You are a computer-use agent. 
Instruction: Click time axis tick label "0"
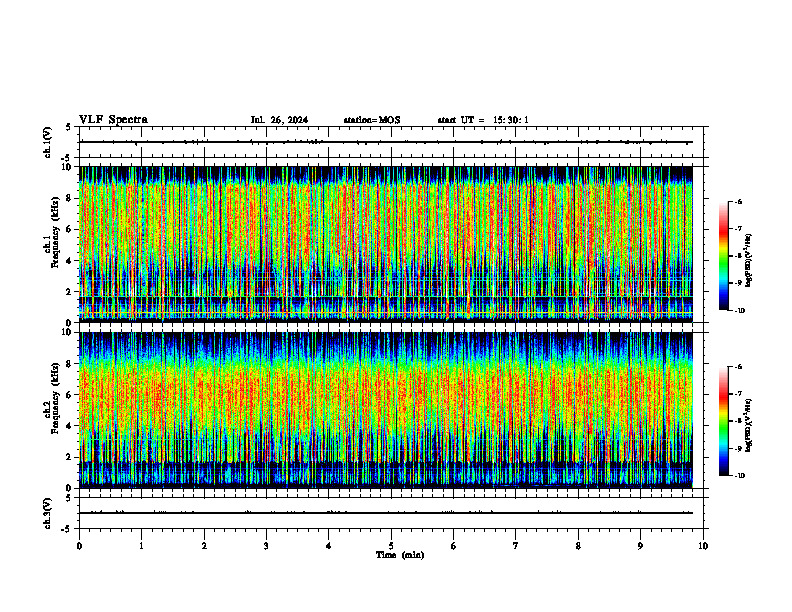coord(79,546)
